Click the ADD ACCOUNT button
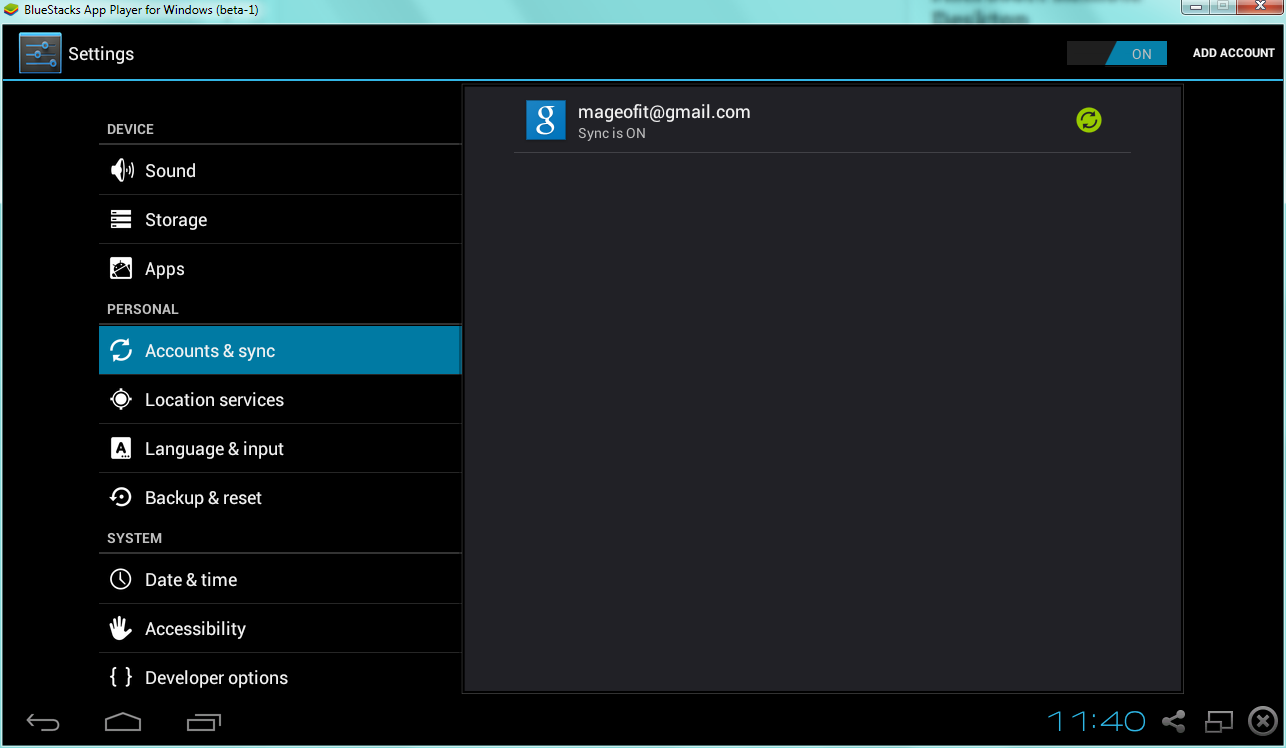The height and width of the screenshot is (748, 1286). pyautogui.click(x=1233, y=53)
